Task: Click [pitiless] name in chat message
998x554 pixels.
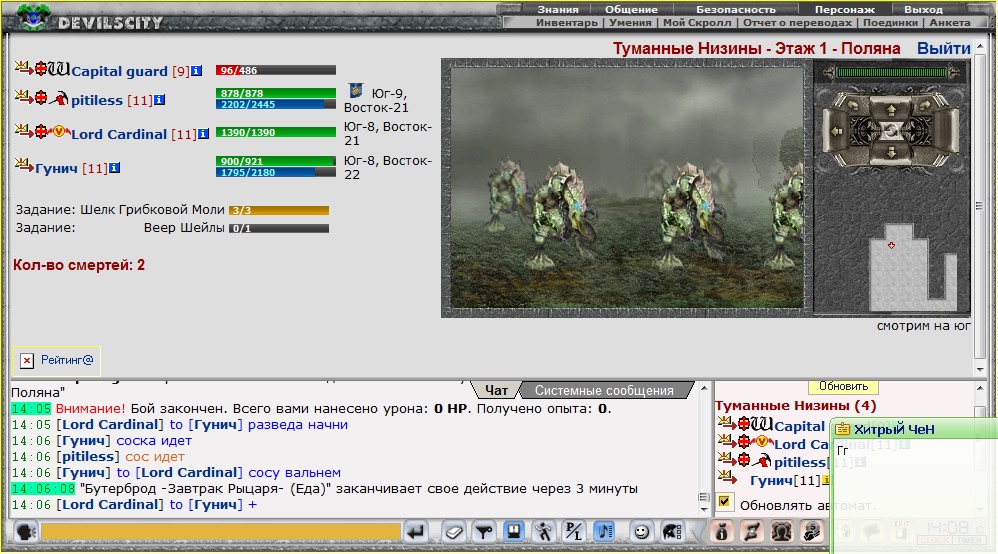Action: click(x=88, y=457)
